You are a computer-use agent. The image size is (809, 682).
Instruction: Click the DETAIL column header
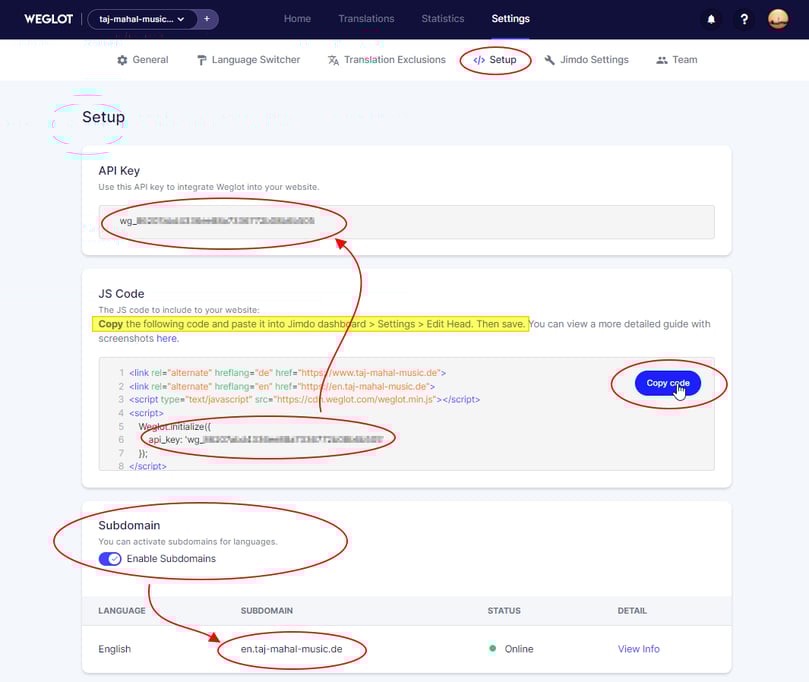(x=632, y=611)
